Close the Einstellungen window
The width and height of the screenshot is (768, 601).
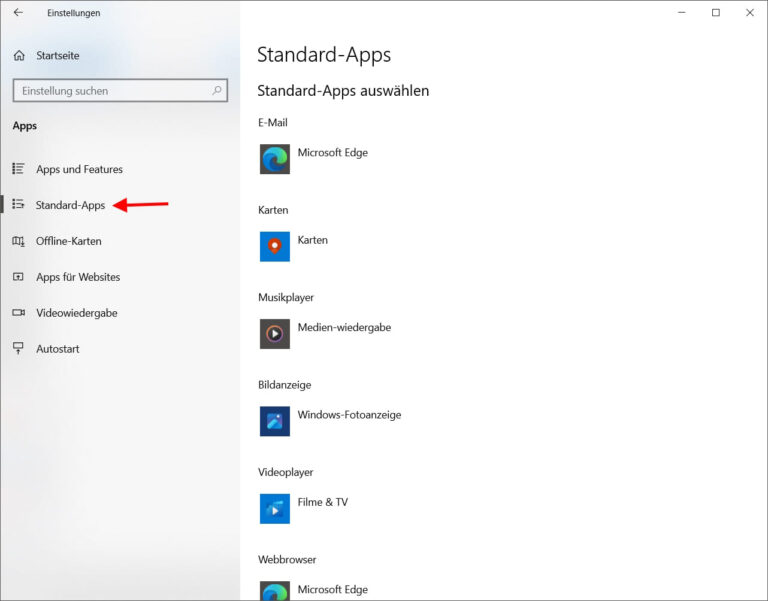pos(749,13)
